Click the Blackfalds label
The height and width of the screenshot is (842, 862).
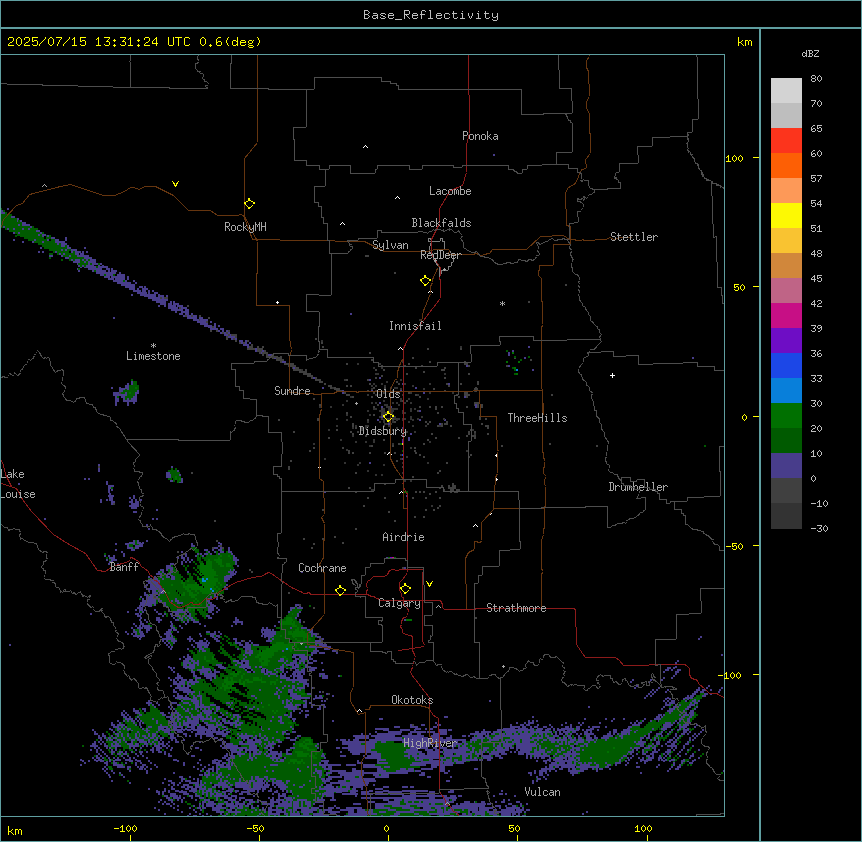441,223
